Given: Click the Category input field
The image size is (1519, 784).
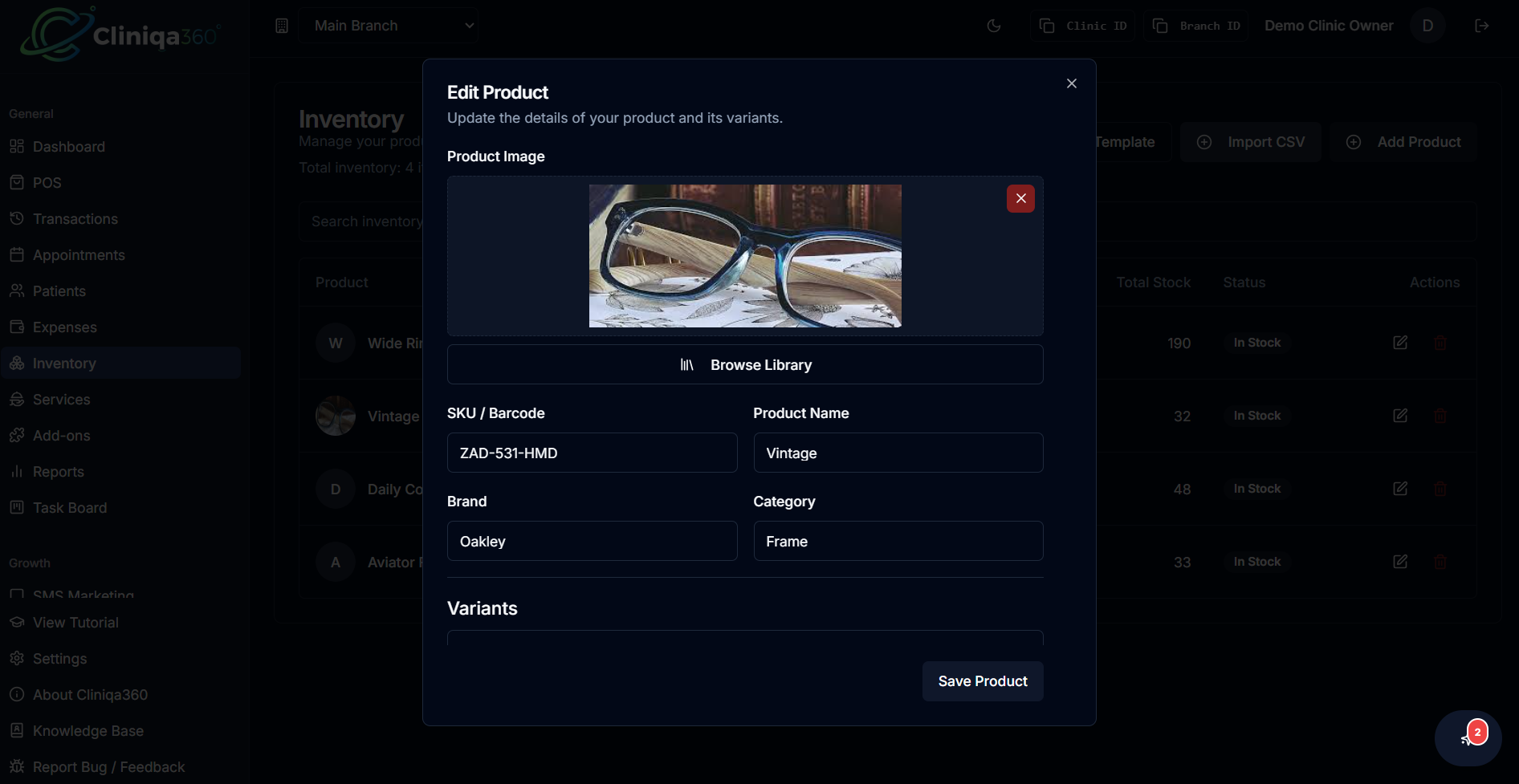Looking at the screenshot, I should (x=898, y=542).
